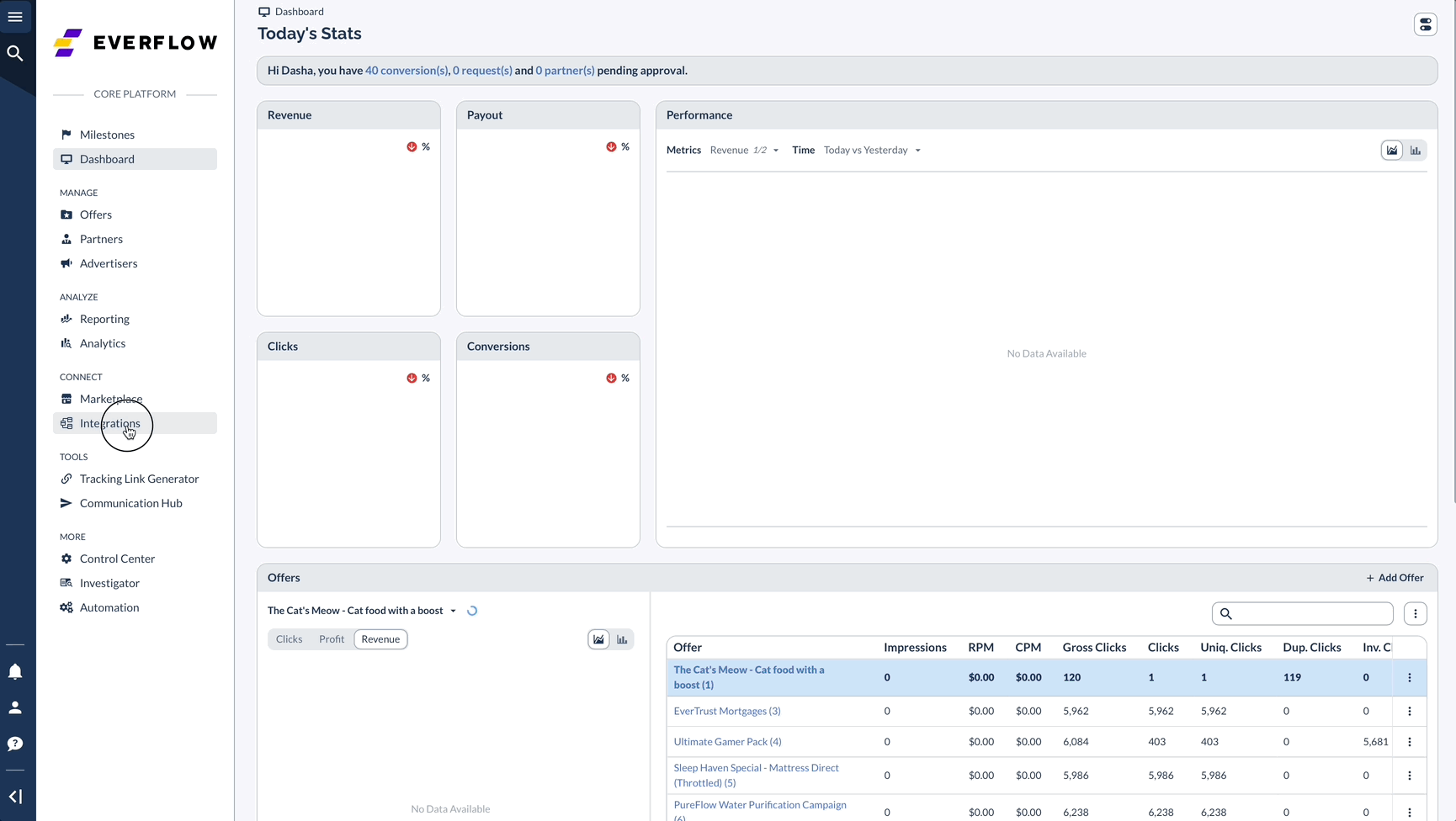Image resolution: width=1456 pixels, height=821 pixels.
Task: Open the user profile icon
Action: point(15,707)
